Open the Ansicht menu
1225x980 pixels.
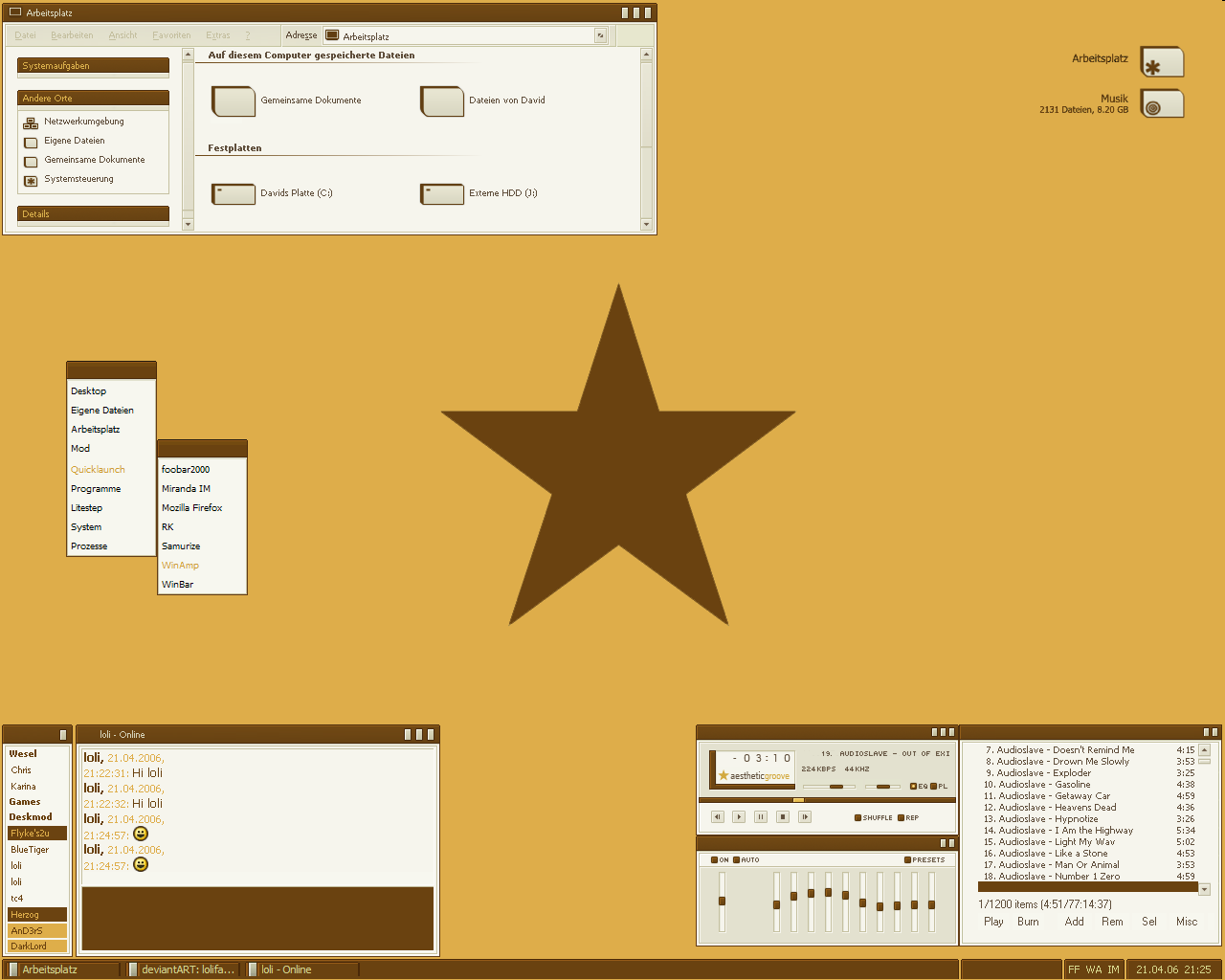tap(122, 35)
